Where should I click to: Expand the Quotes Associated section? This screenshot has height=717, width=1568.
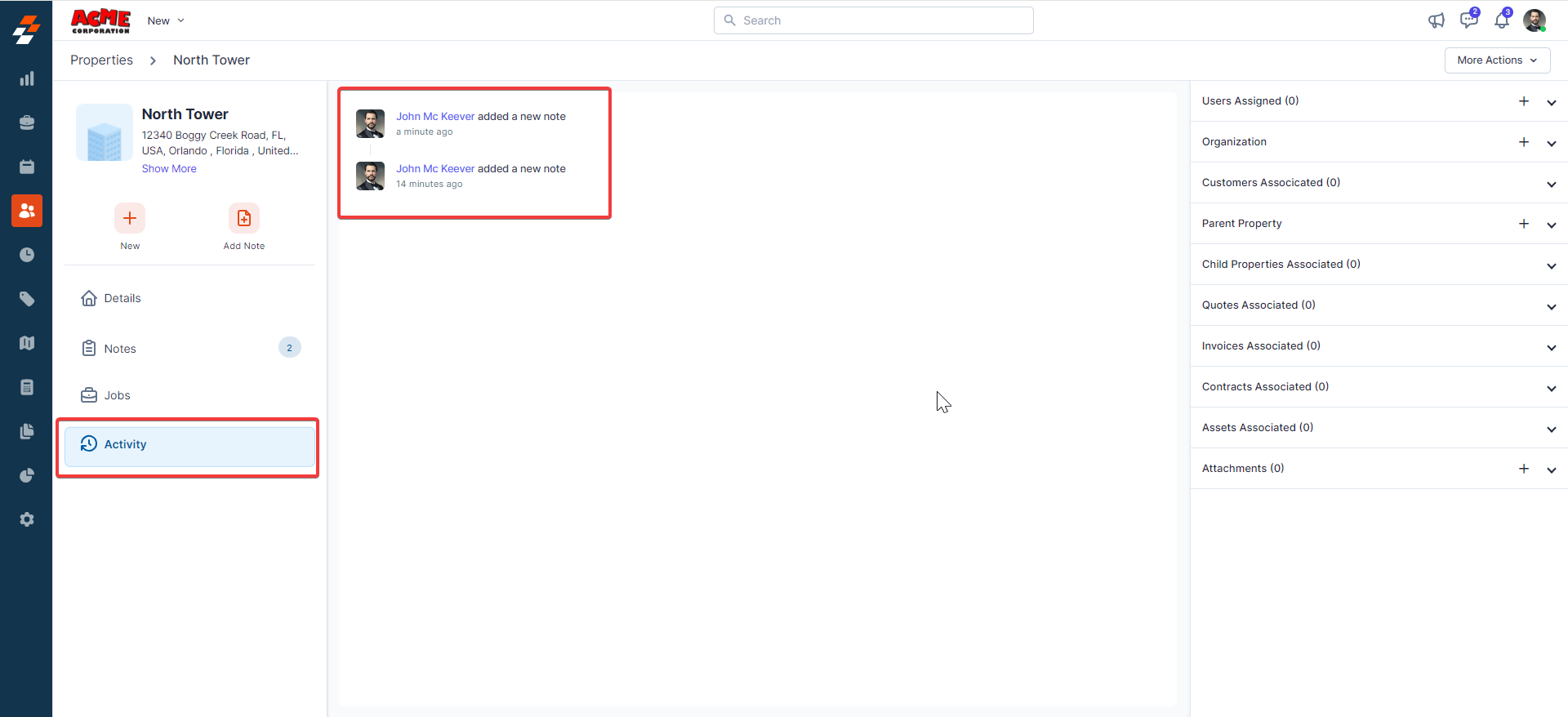[x=1551, y=306]
